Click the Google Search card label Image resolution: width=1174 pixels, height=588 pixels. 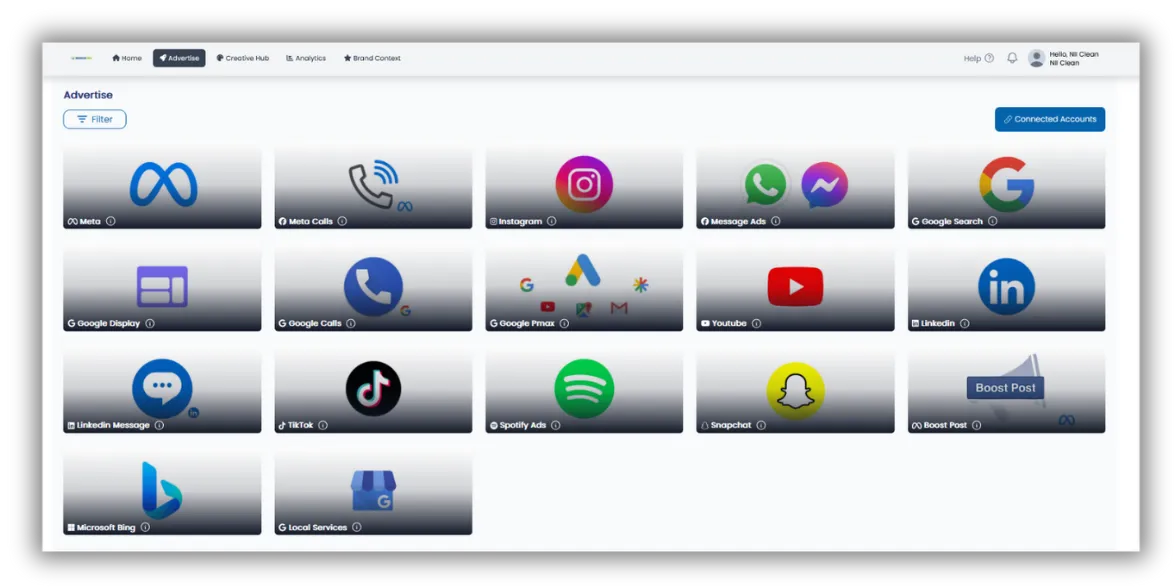click(x=952, y=221)
